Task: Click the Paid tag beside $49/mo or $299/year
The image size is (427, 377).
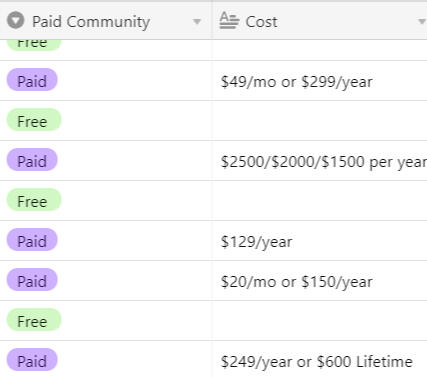Action: click(x=32, y=80)
